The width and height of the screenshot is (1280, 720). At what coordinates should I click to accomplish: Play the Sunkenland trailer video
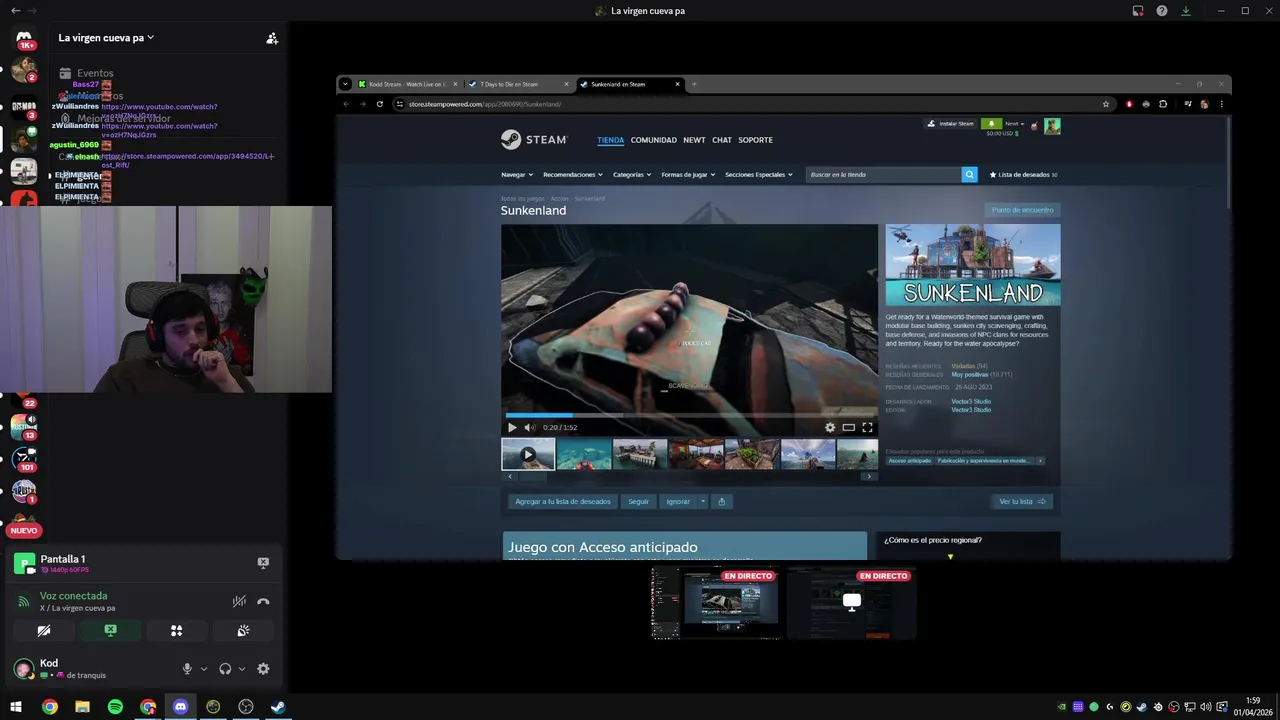512,427
